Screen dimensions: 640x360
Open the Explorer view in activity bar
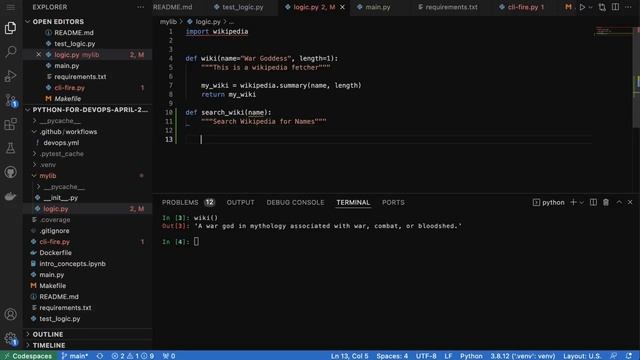(x=11, y=28)
